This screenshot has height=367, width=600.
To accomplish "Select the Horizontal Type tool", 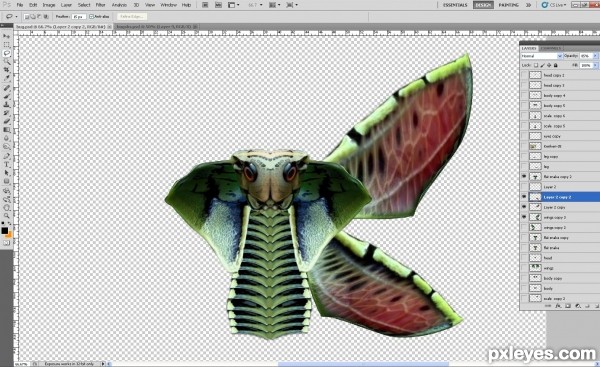I will (x=7, y=165).
